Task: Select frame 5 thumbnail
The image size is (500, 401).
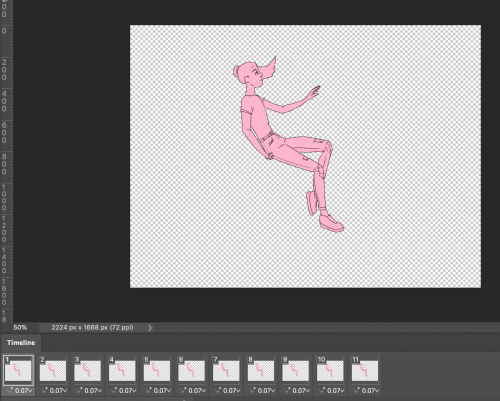Action: click(157, 370)
